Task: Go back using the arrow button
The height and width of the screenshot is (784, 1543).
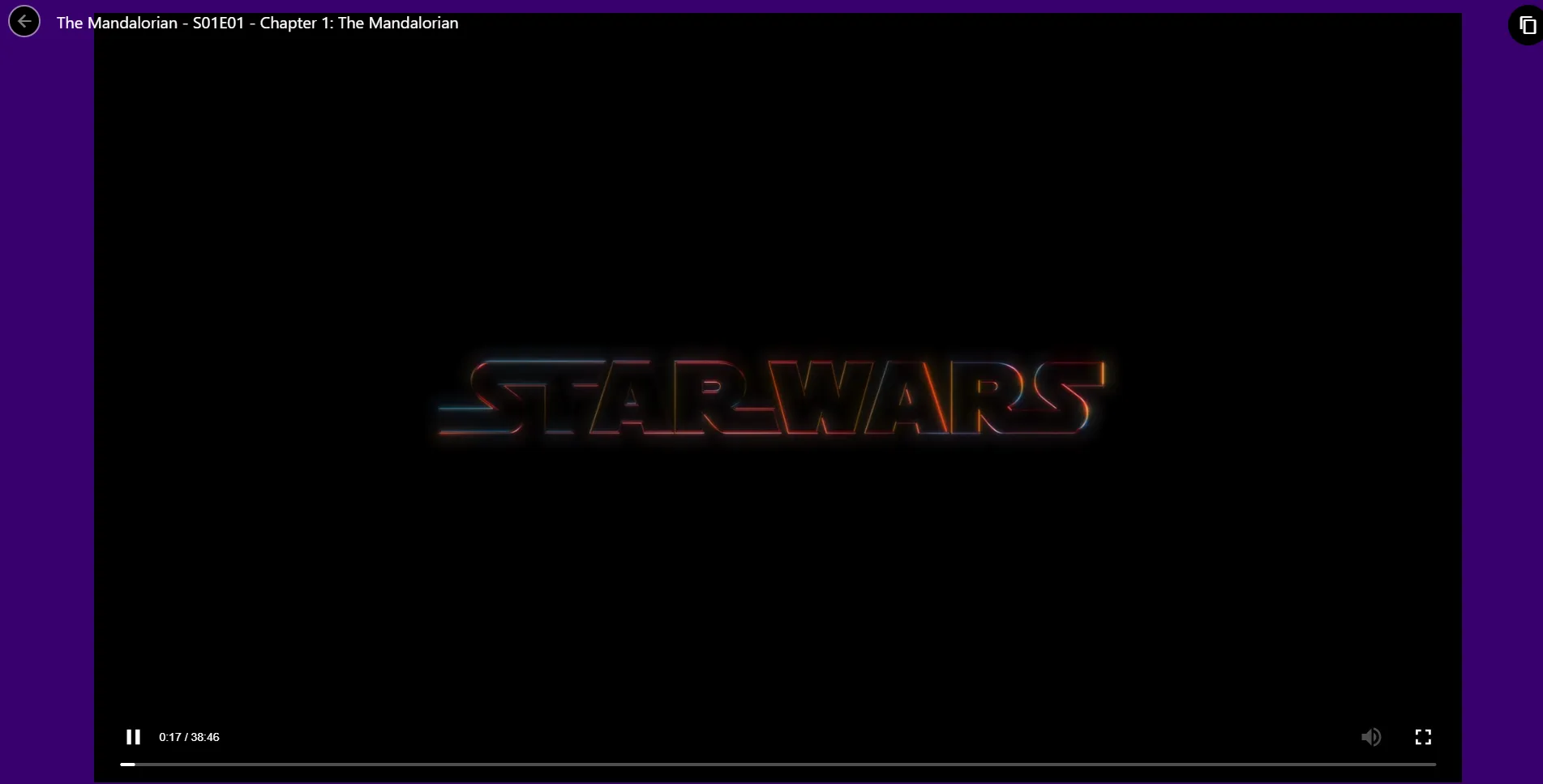Action: click(24, 22)
